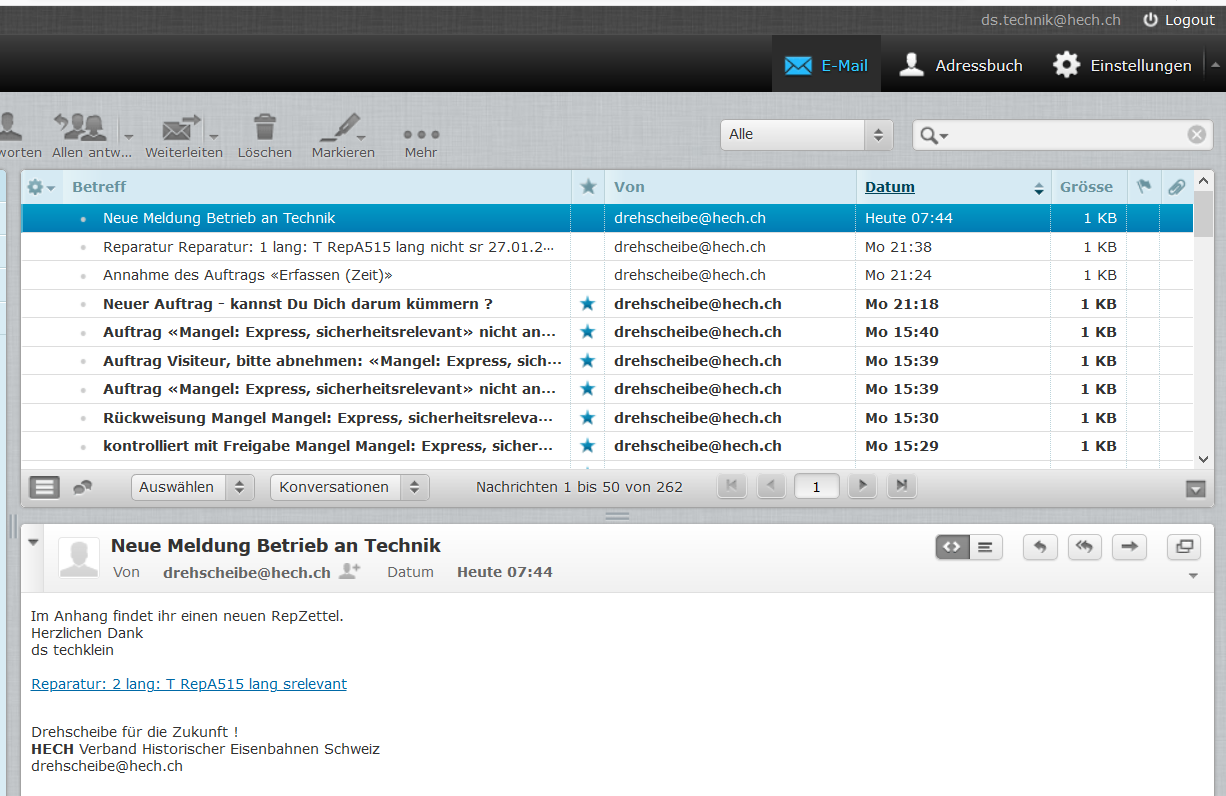Go to next page of messages
Screen dimensions: 1226x796
pos(862,486)
